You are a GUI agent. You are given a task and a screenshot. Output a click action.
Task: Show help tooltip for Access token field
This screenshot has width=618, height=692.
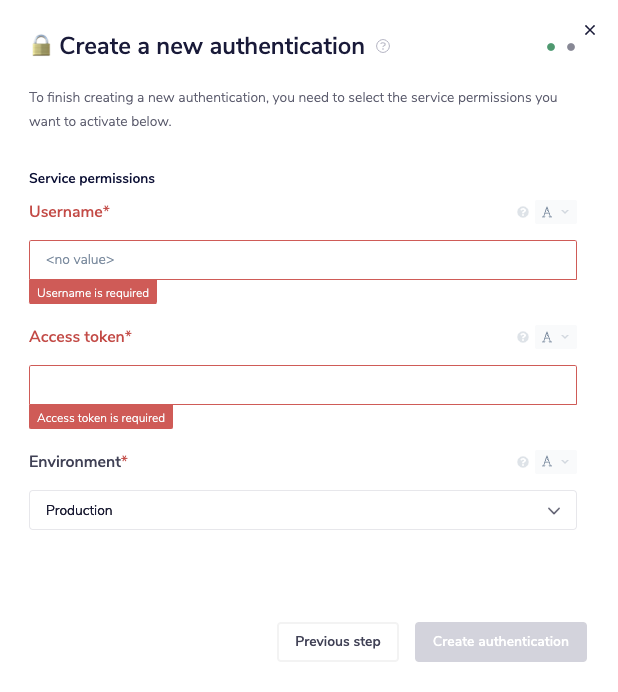click(522, 337)
